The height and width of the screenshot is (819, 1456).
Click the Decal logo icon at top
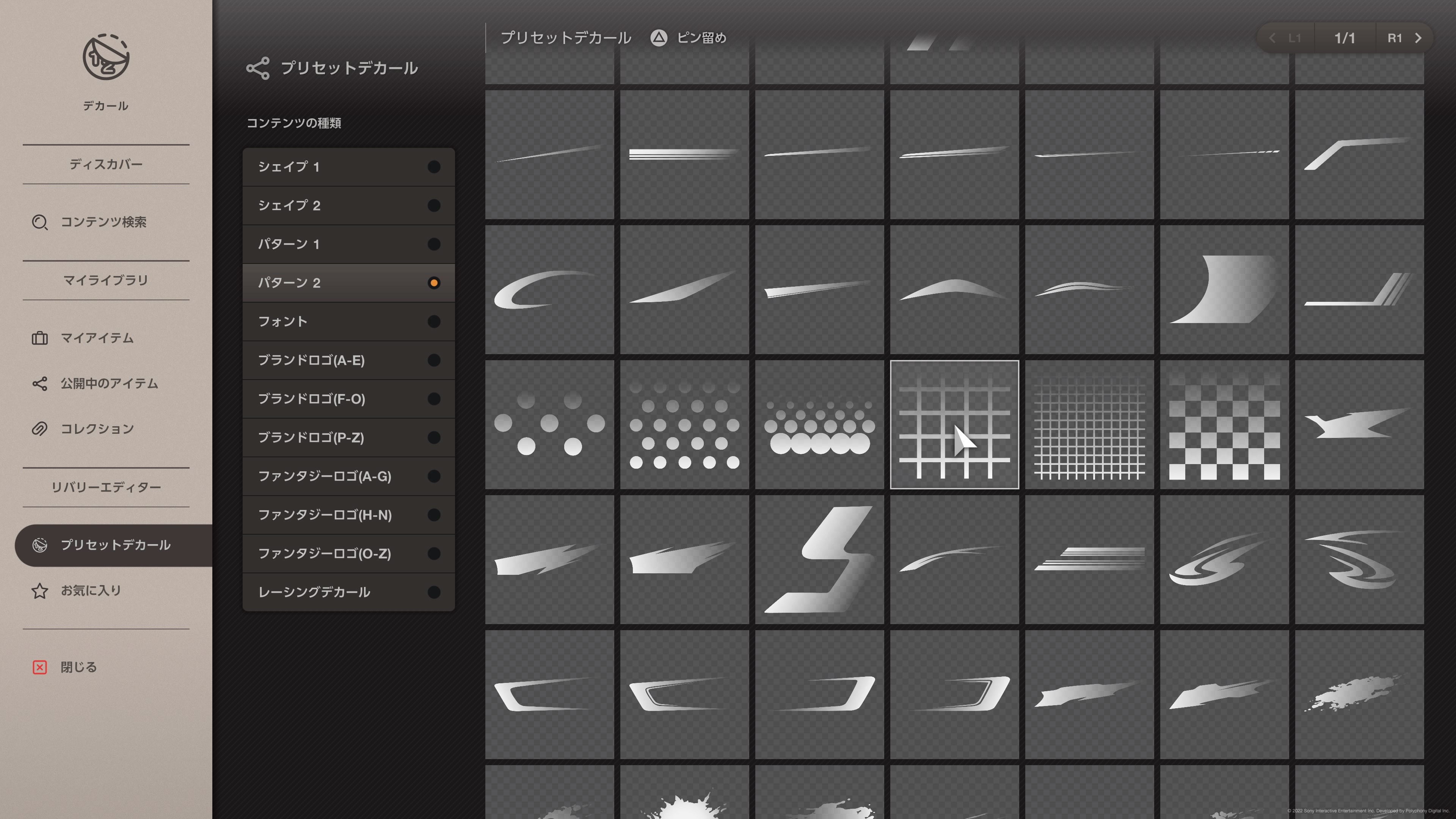(x=106, y=57)
